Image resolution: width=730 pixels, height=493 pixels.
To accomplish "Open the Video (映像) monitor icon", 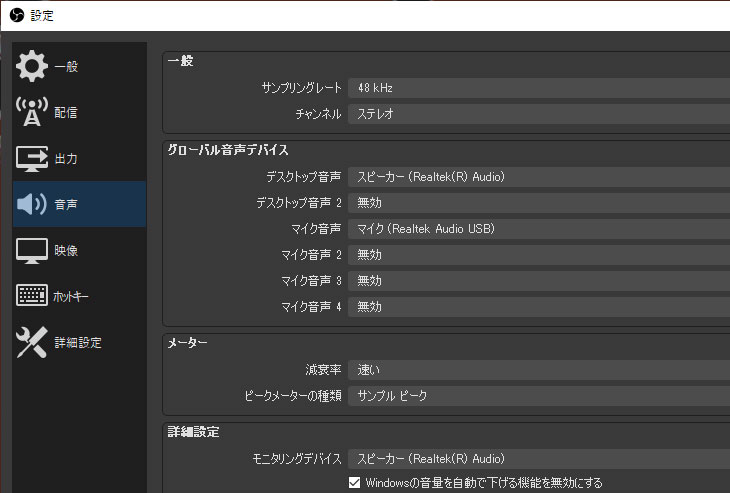I will (x=32, y=250).
